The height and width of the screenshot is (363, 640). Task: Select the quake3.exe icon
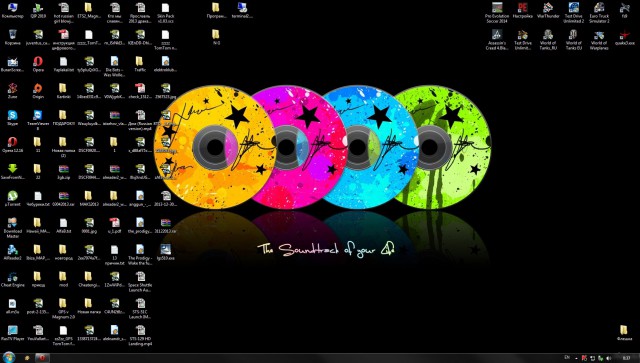tap(625, 37)
